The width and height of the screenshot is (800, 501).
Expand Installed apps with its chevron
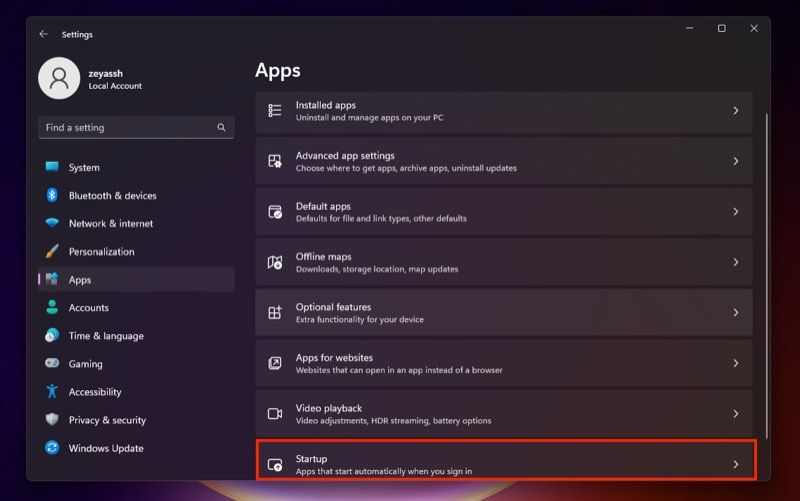(x=735, y=111)
